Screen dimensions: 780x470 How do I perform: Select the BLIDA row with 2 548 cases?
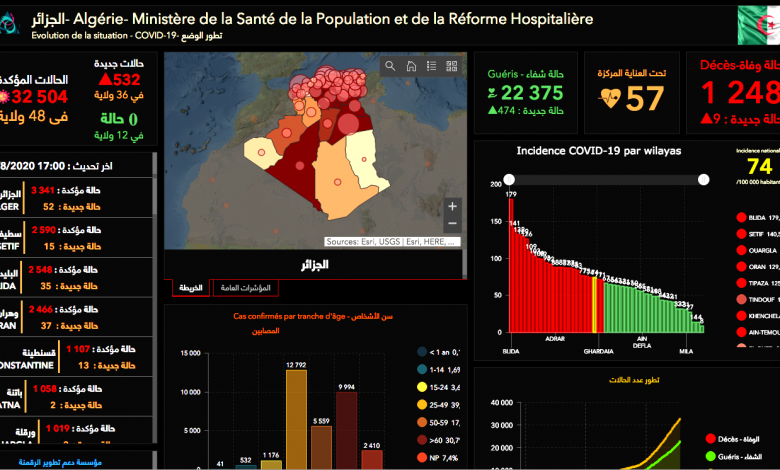tap(76, 278)
